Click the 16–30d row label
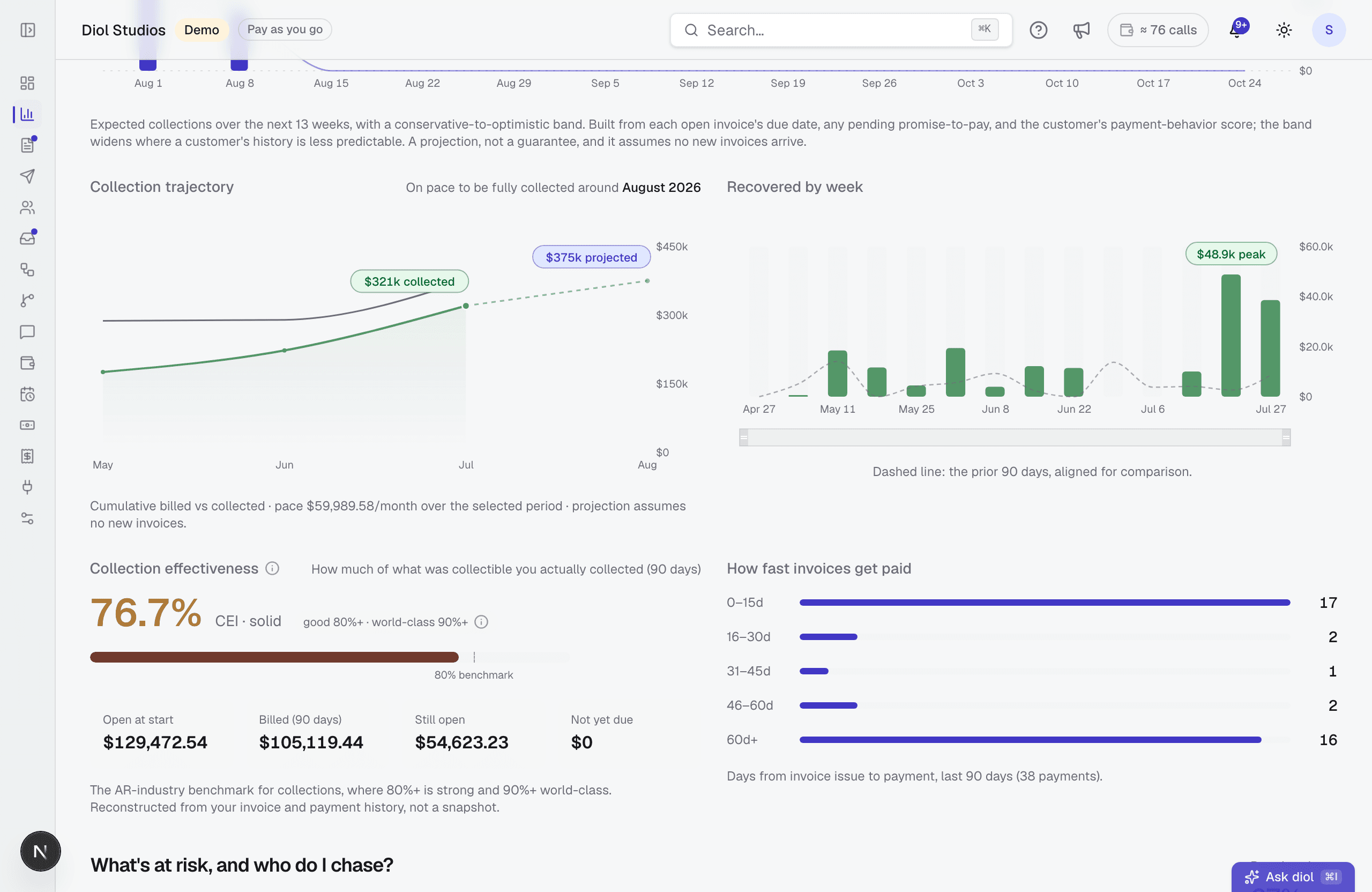Image resolution: width=1372 pixels, height=892 pixels. pos(748,636)
